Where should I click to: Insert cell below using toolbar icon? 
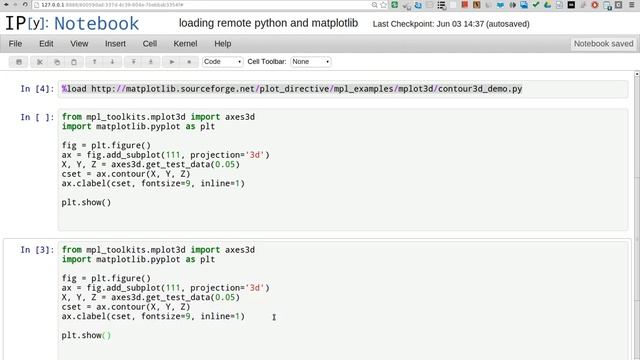pos(150,62)
